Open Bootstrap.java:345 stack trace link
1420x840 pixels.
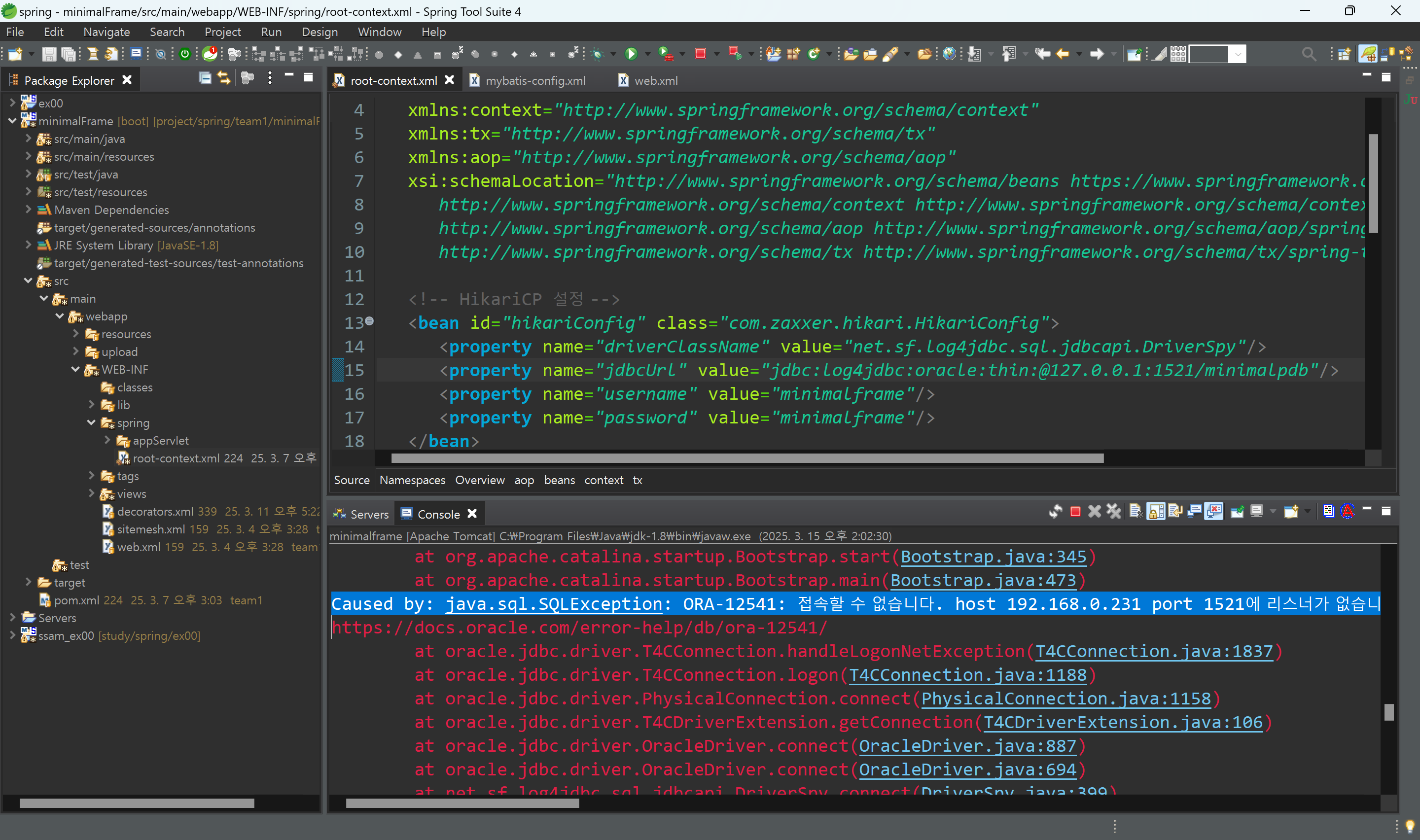[x=994, y=557]
